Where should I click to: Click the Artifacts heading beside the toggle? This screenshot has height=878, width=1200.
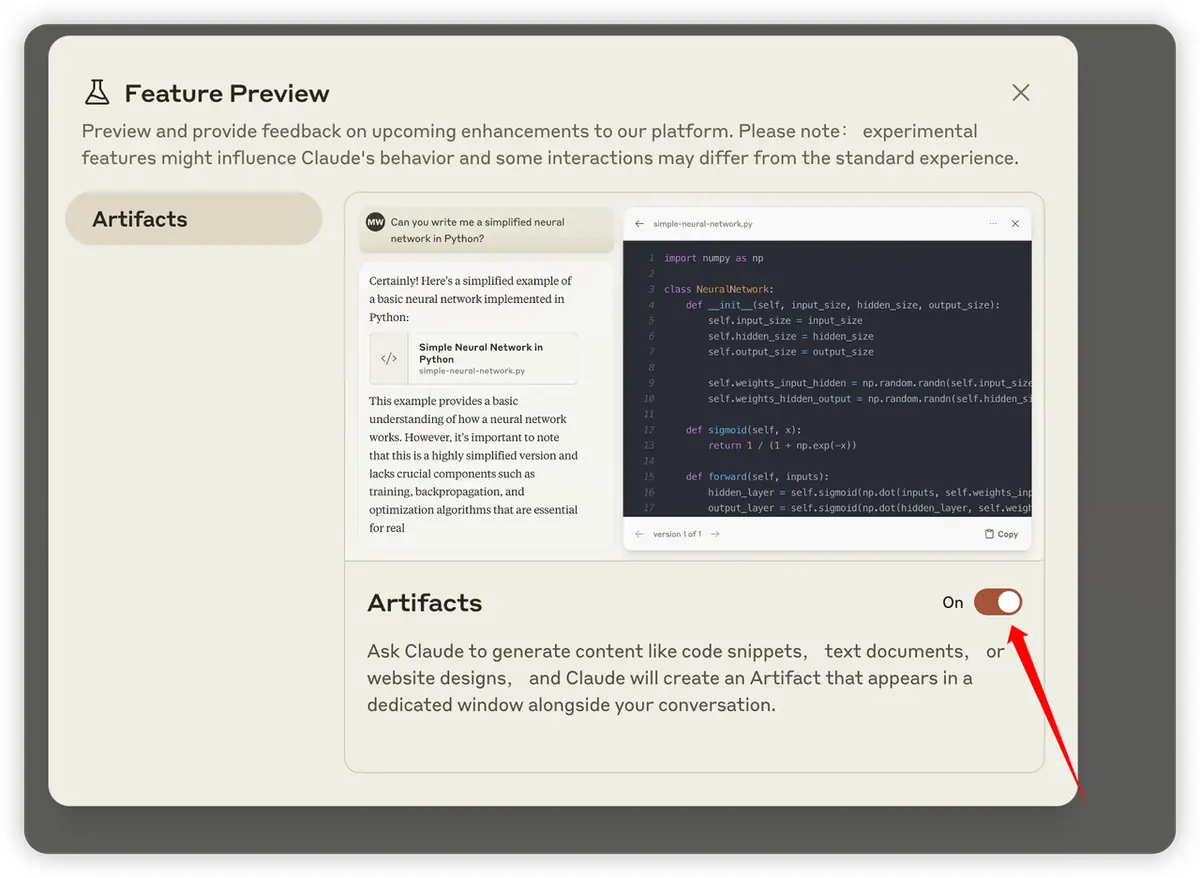pyautogui.click(x=425, y=603)
